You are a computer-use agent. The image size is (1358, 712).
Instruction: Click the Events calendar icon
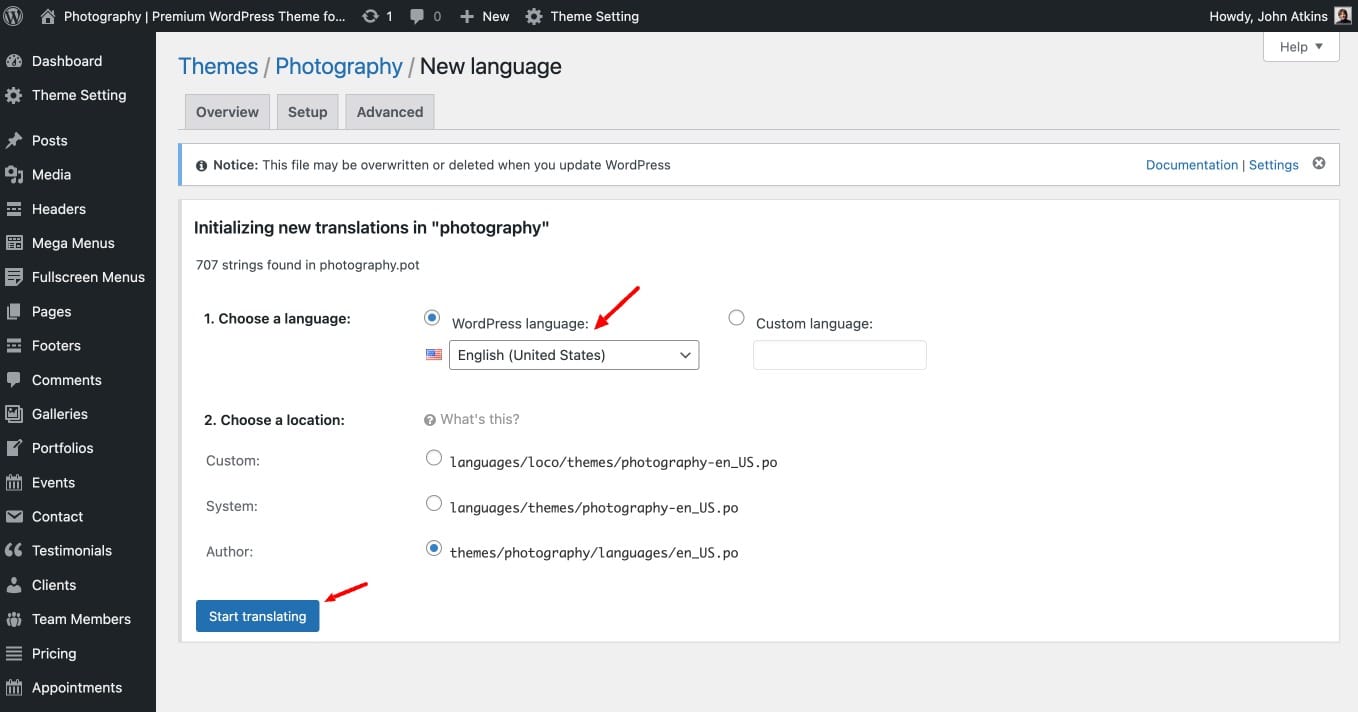click(14, 483)
